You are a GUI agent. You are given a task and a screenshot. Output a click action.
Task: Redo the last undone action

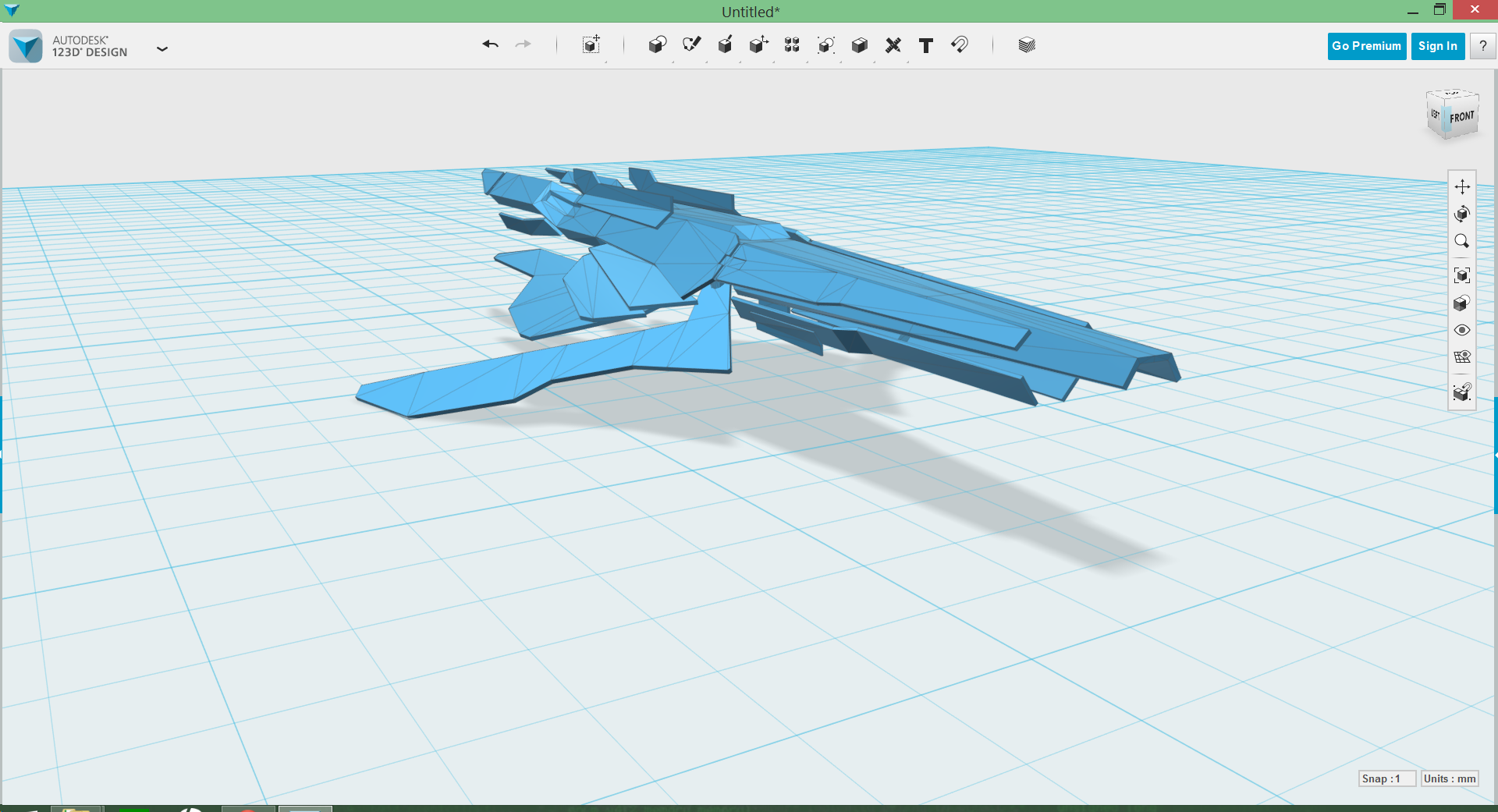point(523,44)
